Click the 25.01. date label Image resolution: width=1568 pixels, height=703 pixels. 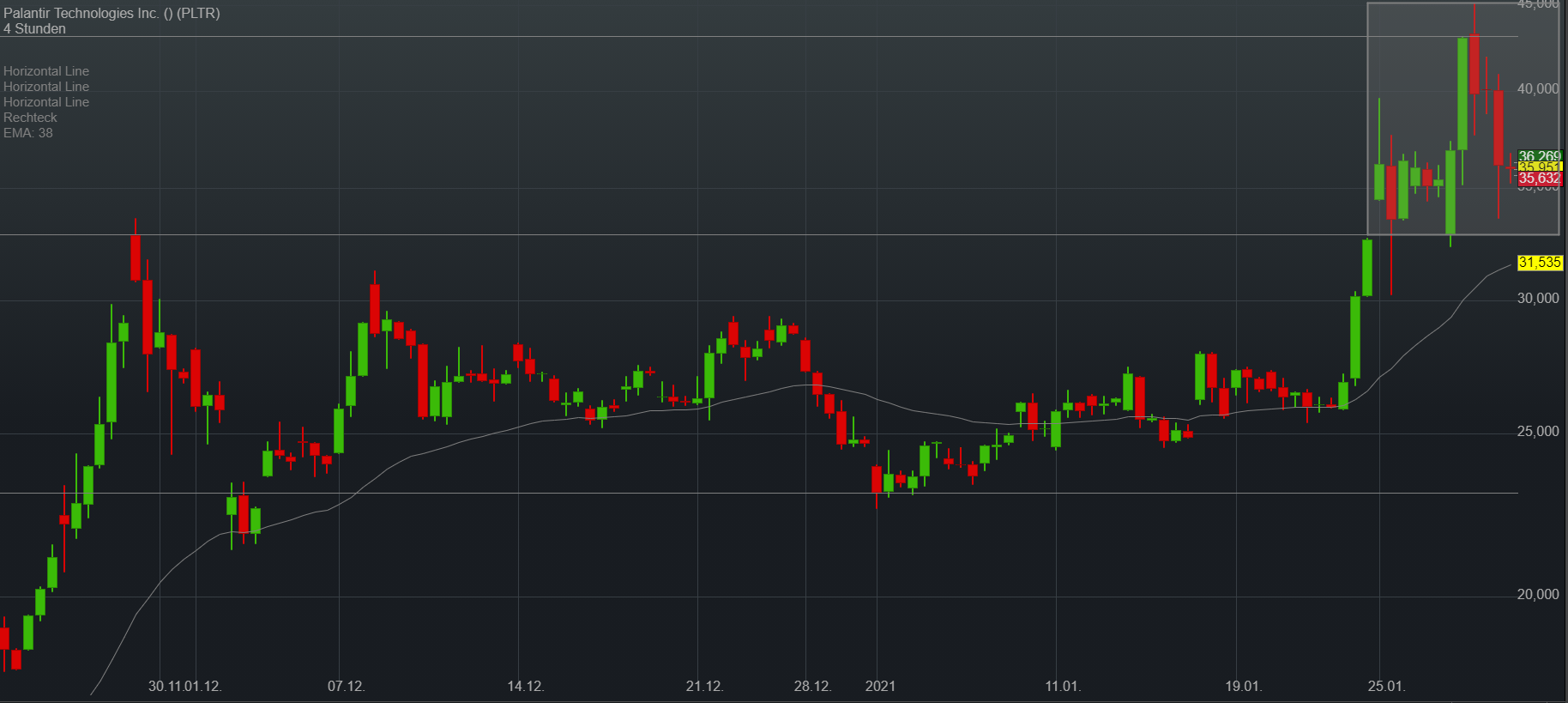(1386, 686)
